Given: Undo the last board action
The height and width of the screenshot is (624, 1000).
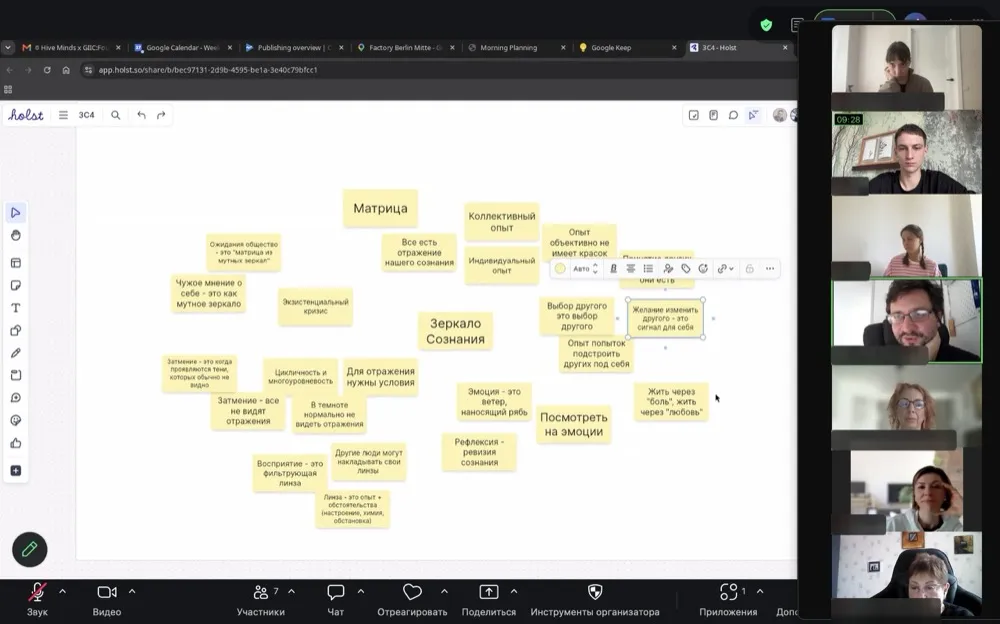Looking at the screenshot, I should pos(142,115).
